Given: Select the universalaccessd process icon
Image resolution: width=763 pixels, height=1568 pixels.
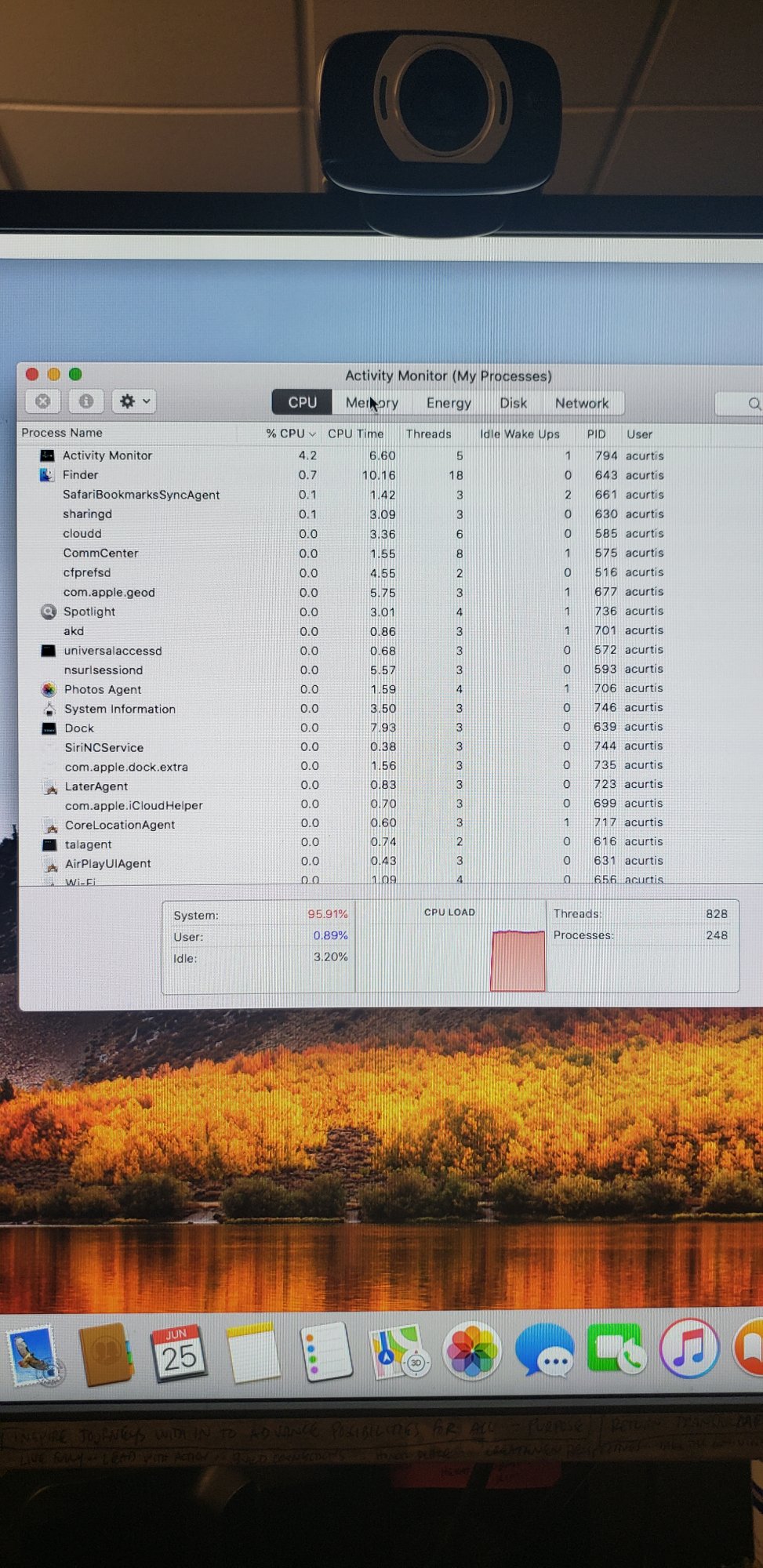Looking at the screenshot, I should coord(49,651).
